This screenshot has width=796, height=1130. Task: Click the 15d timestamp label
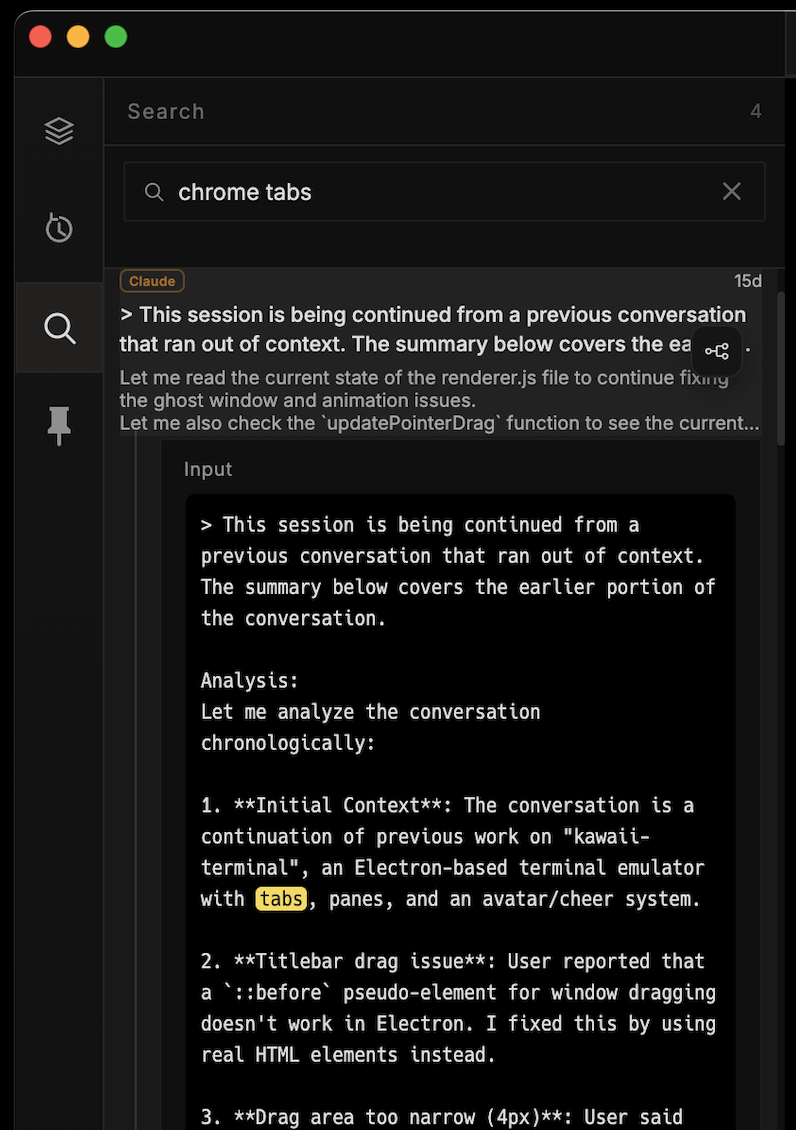[747, 281]
